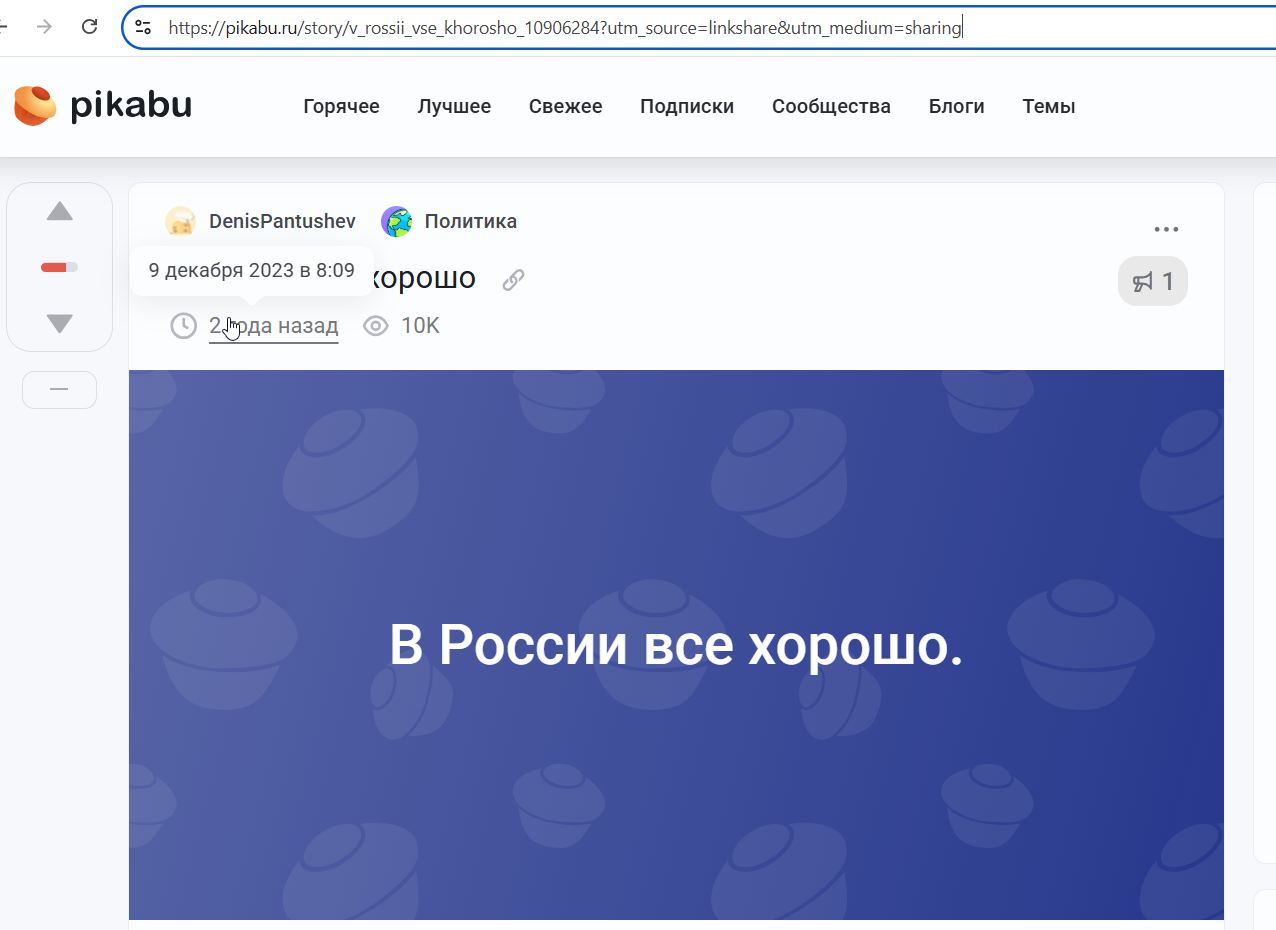
Task: Reload the page using the refresh icon
Action: coord(89,27)
